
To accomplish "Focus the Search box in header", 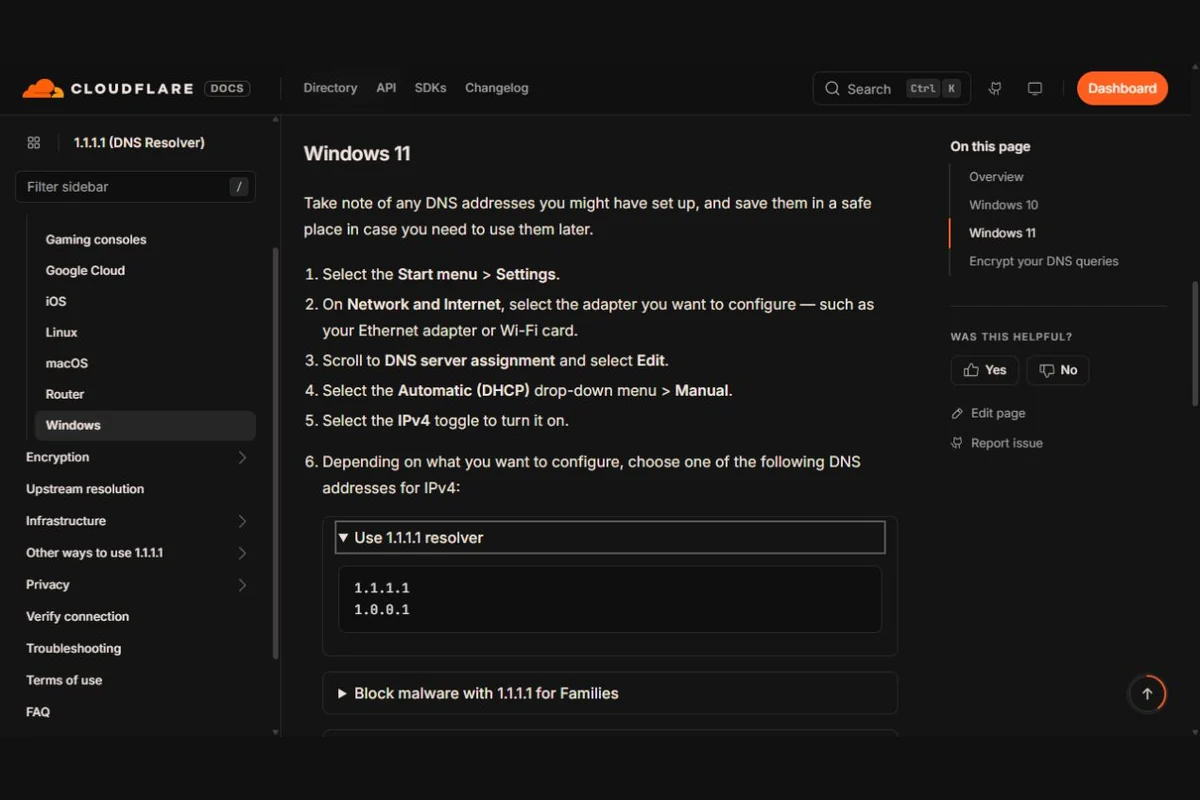I will pos(892,88).
